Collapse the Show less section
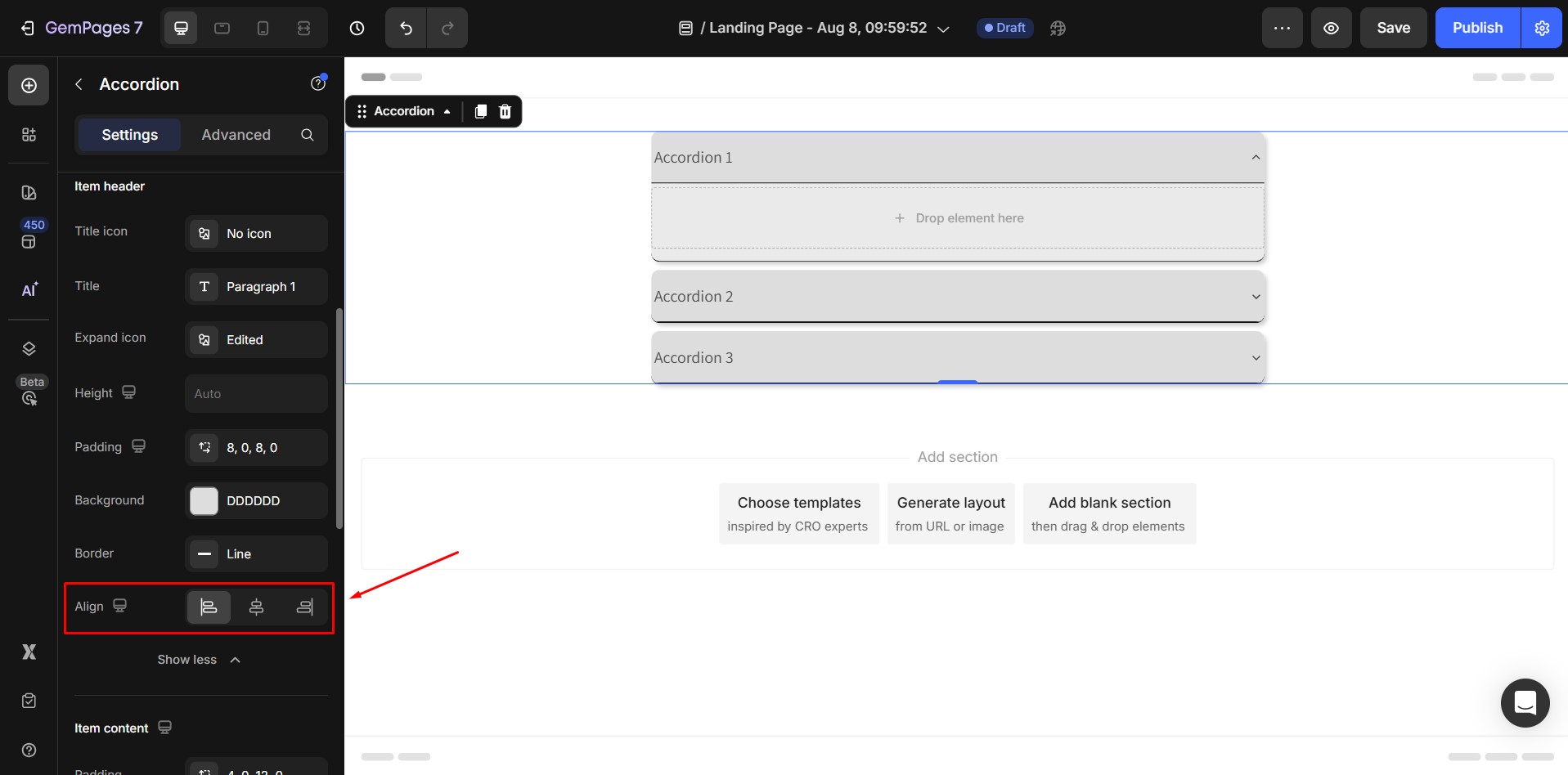Viewport: 1568px width, 775px height. click(199, 660)
